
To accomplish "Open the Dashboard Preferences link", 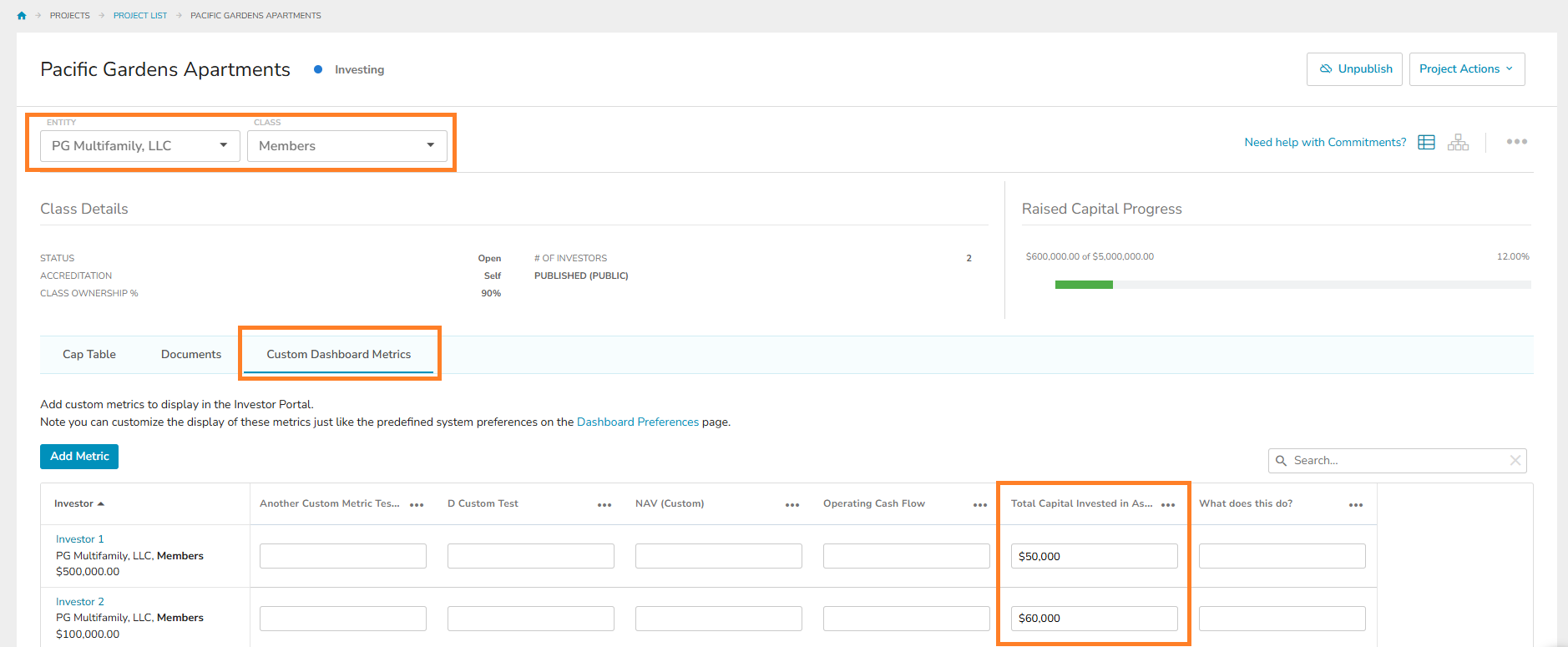I will point(637,422).
